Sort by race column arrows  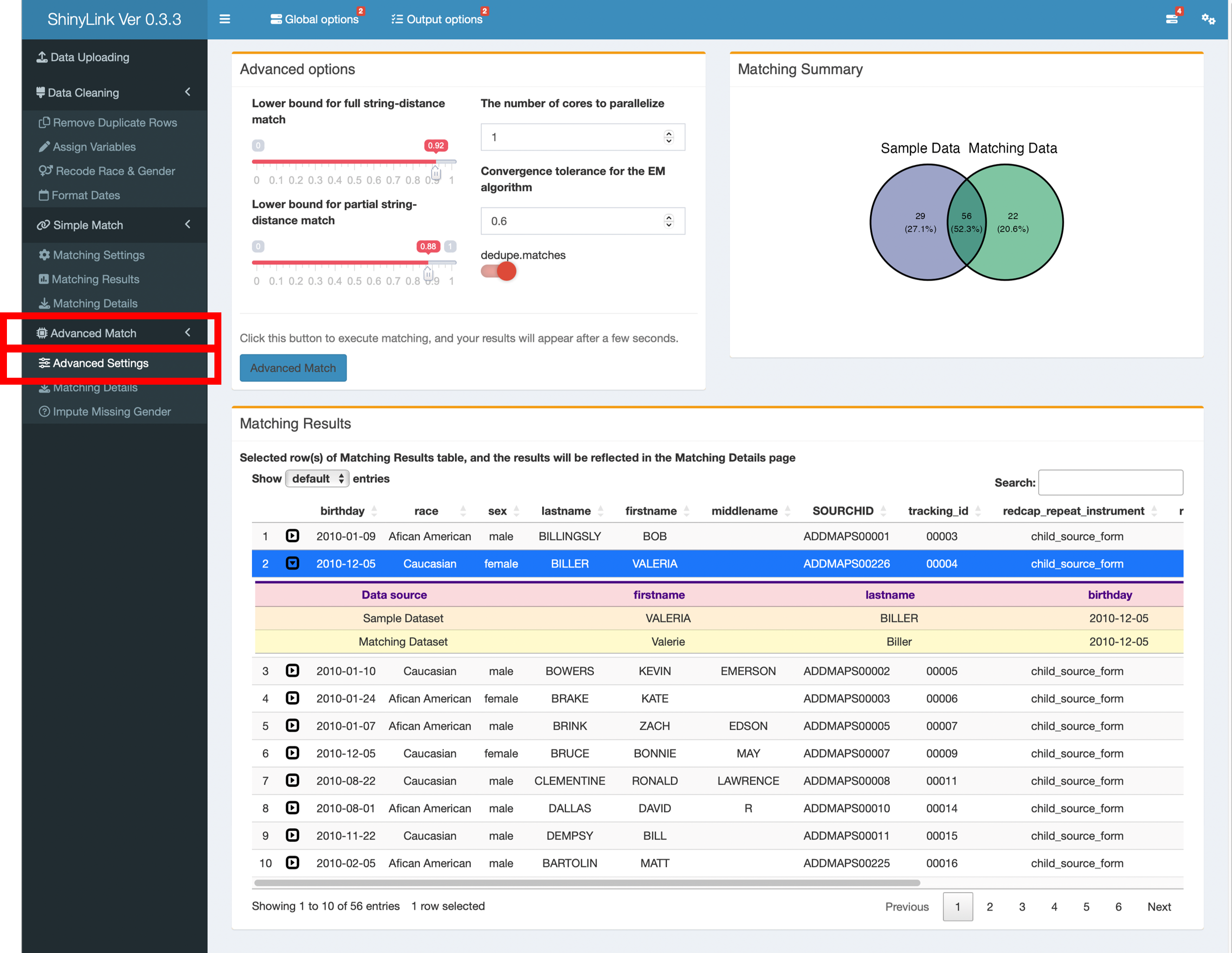point(463,511)
